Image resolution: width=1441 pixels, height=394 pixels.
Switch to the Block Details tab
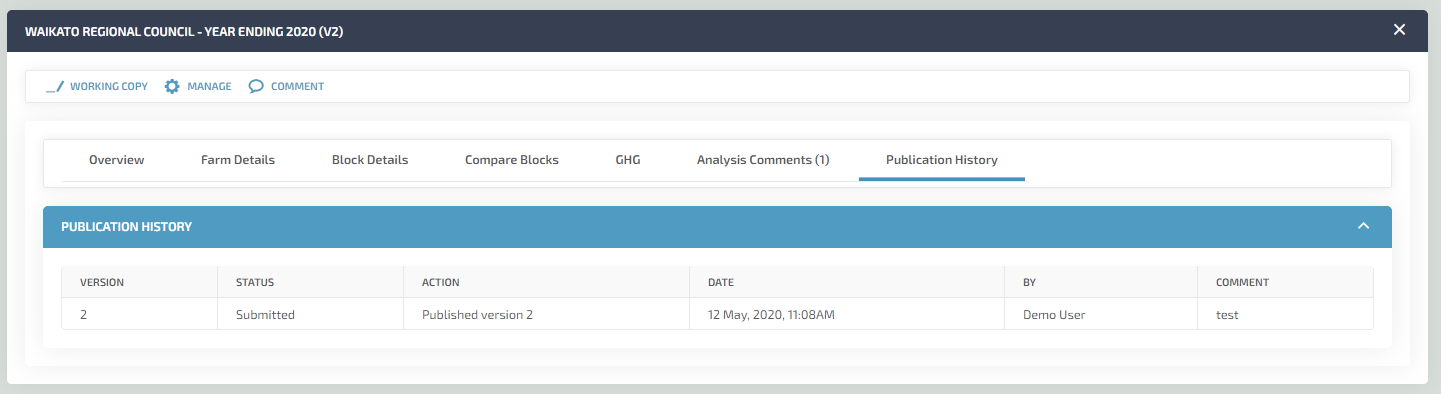[x=370, y=160]
